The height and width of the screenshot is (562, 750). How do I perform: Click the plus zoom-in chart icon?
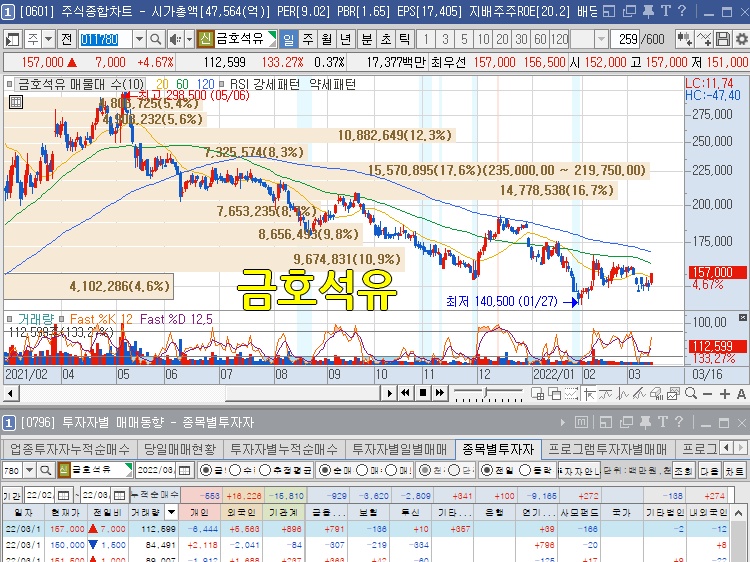point(725,394)
